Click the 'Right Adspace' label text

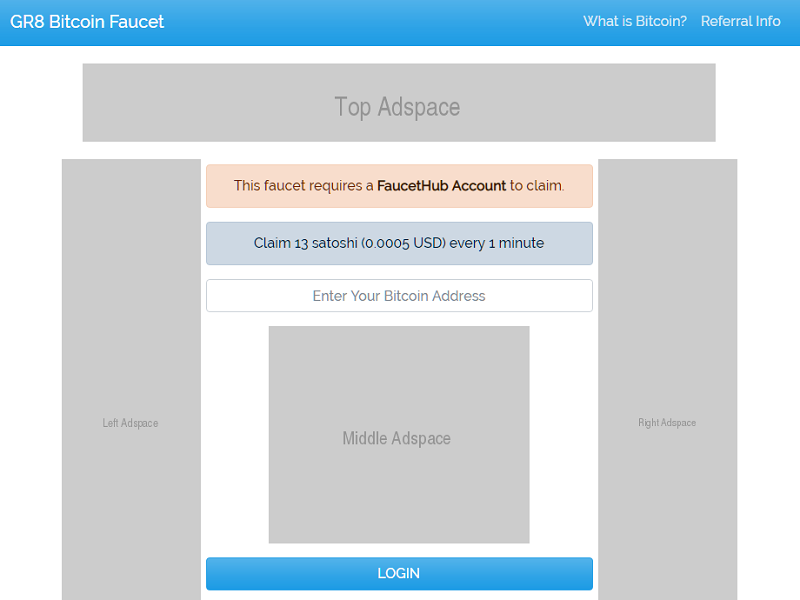pyautogui.click(x=667, y=423)
